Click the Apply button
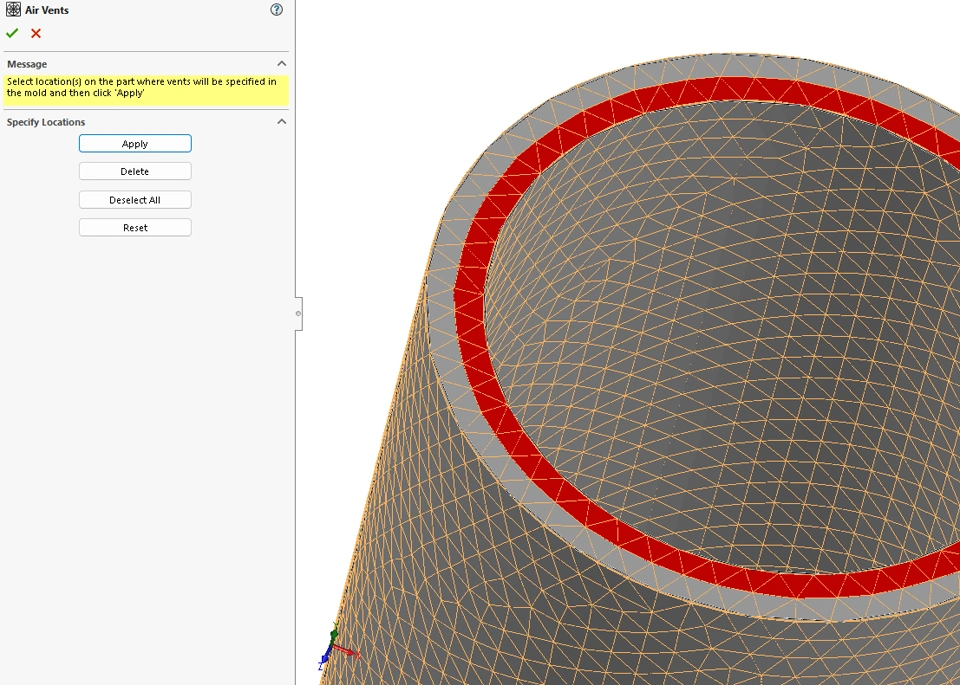Viewport: 960px width, 685px height. (135, 143)
